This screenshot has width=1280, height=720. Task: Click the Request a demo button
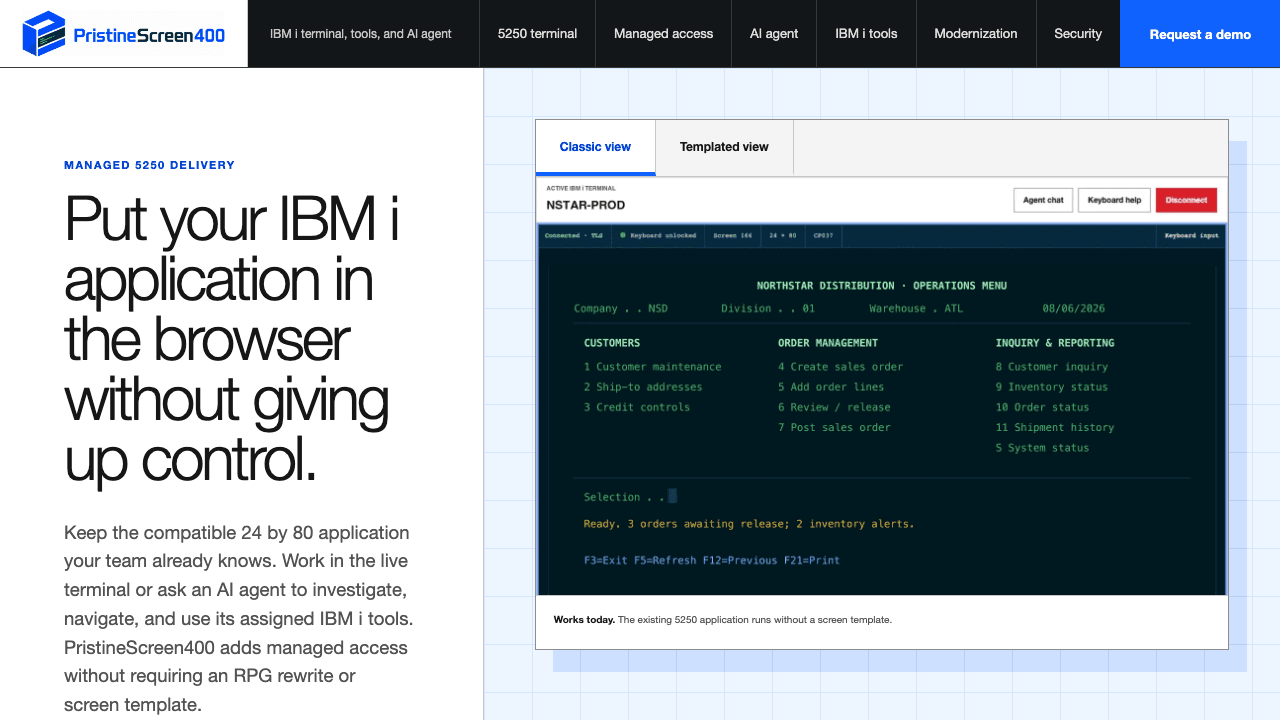click(x=1200, y=34)
